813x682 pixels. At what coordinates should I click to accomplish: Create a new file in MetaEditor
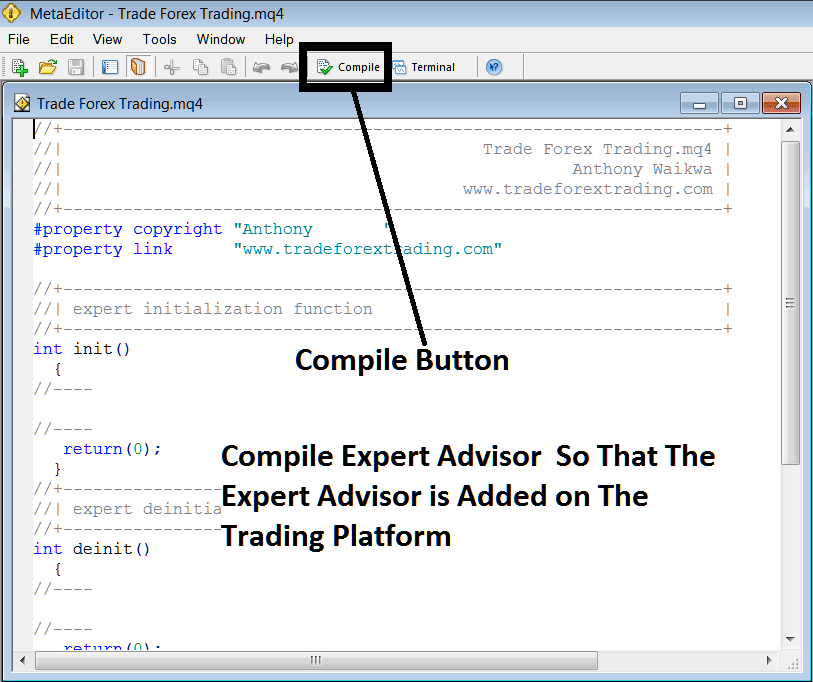point(18,66)
